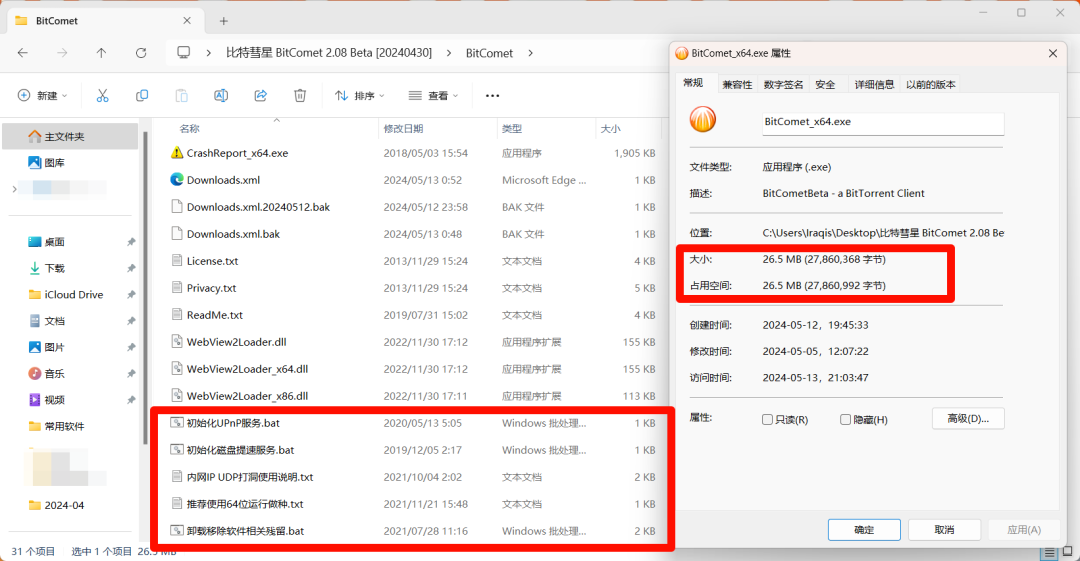Viewport: 1080px width, 561px height.
Task: Click the sidebar vertical scrollbar
Action: click(x=145, y=289)
